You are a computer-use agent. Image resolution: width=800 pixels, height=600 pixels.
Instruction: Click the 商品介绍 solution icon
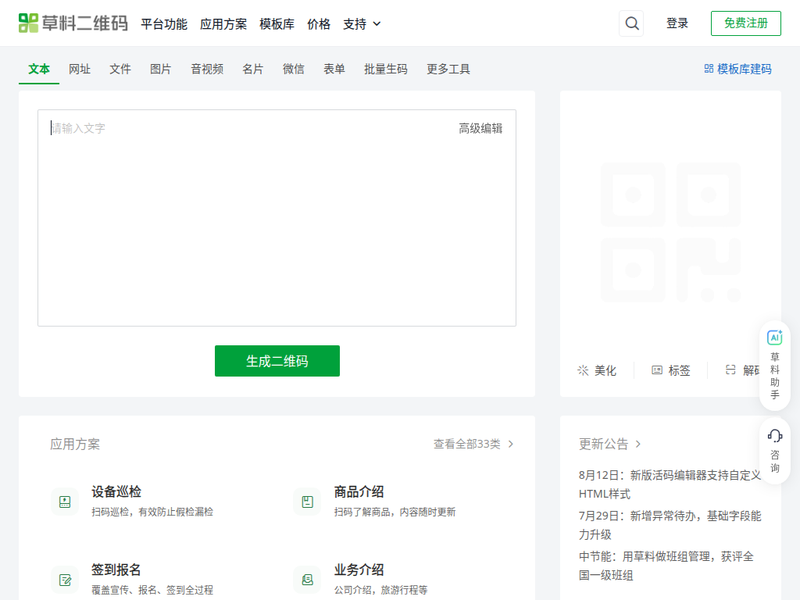[x=307, y=502]
